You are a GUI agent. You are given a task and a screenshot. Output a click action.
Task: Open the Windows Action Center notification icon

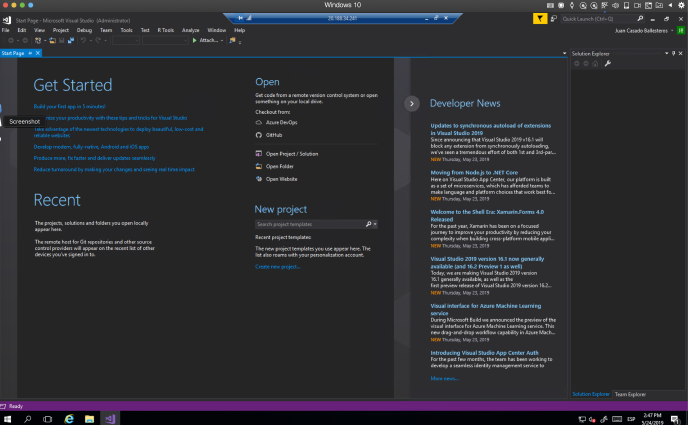point(676,420)
